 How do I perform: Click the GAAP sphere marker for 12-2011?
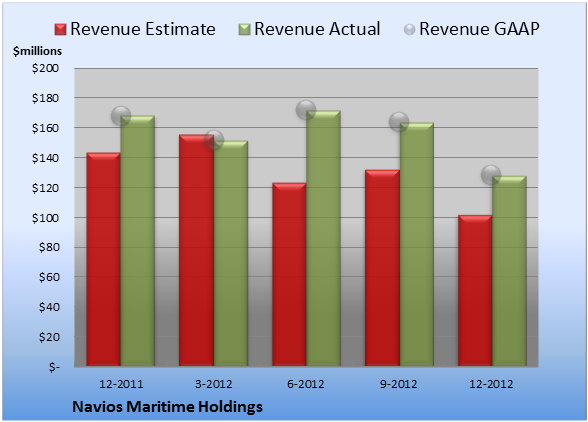point(121,116)
